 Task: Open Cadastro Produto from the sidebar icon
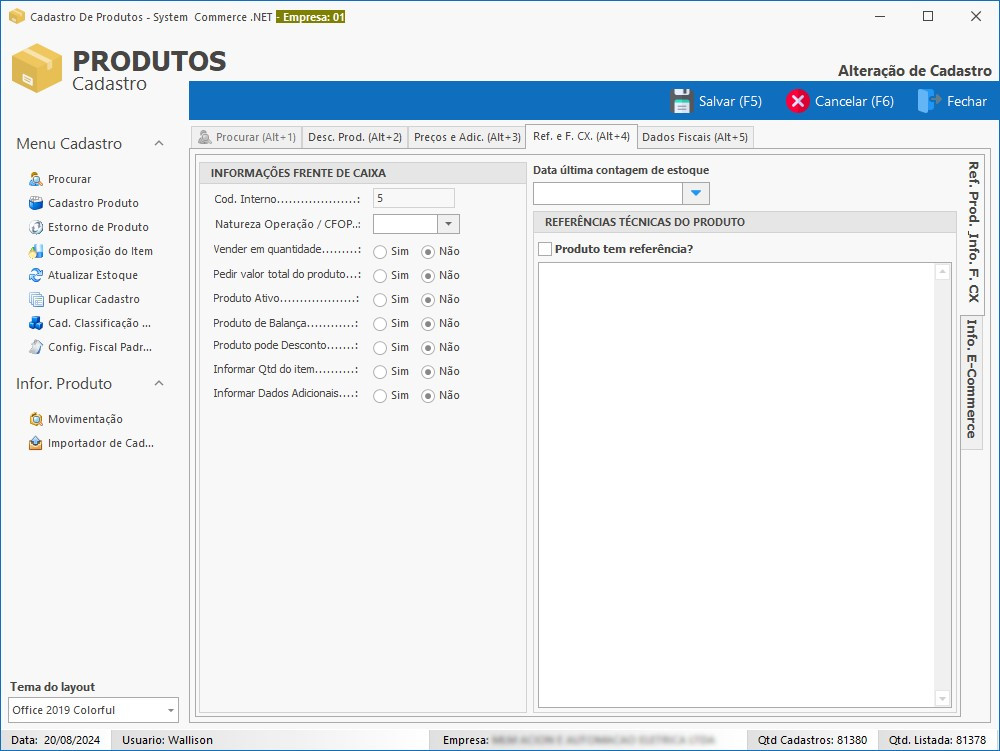click(x=36, y=203)
